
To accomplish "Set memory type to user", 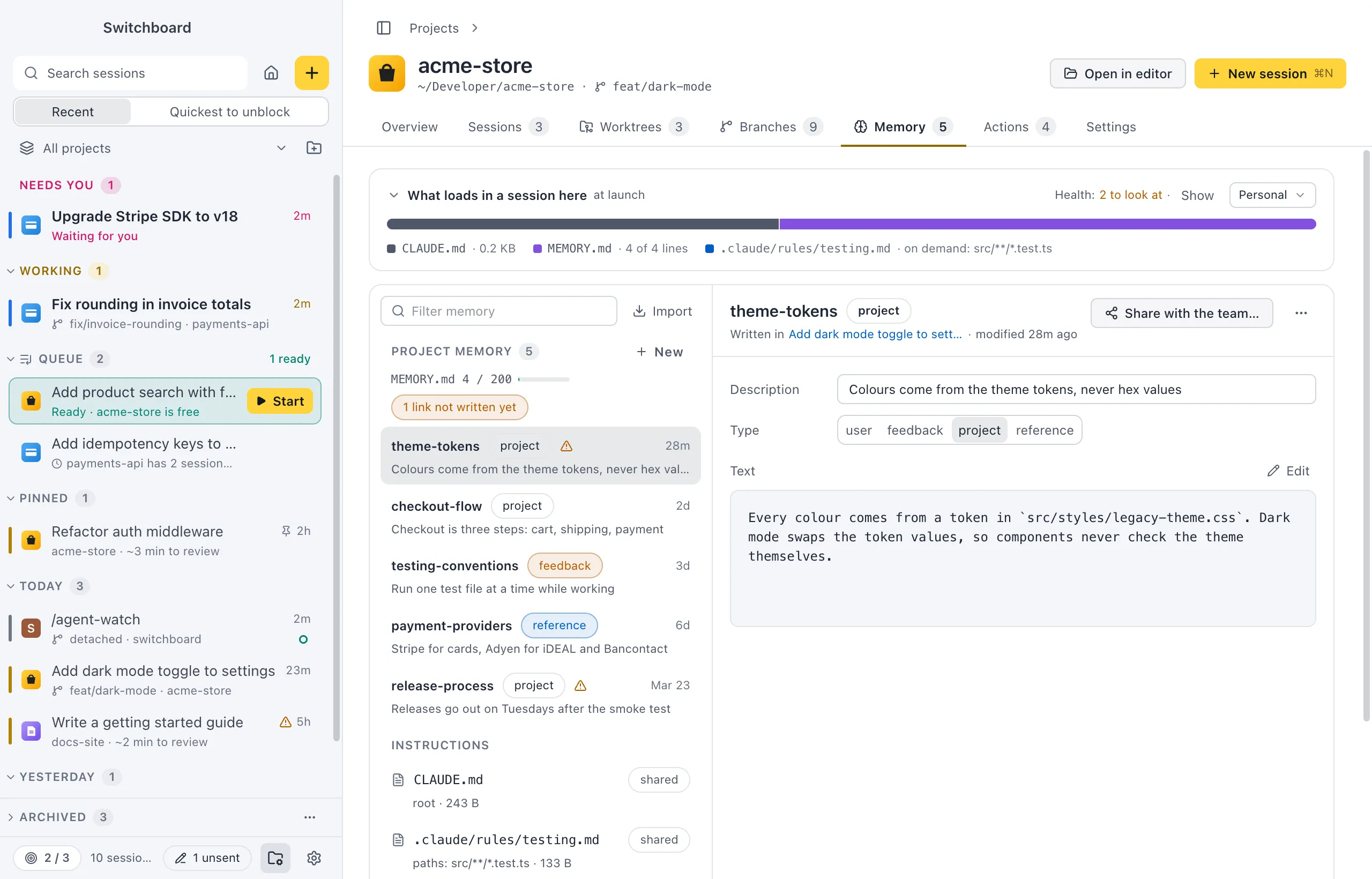I will [859, 430].
